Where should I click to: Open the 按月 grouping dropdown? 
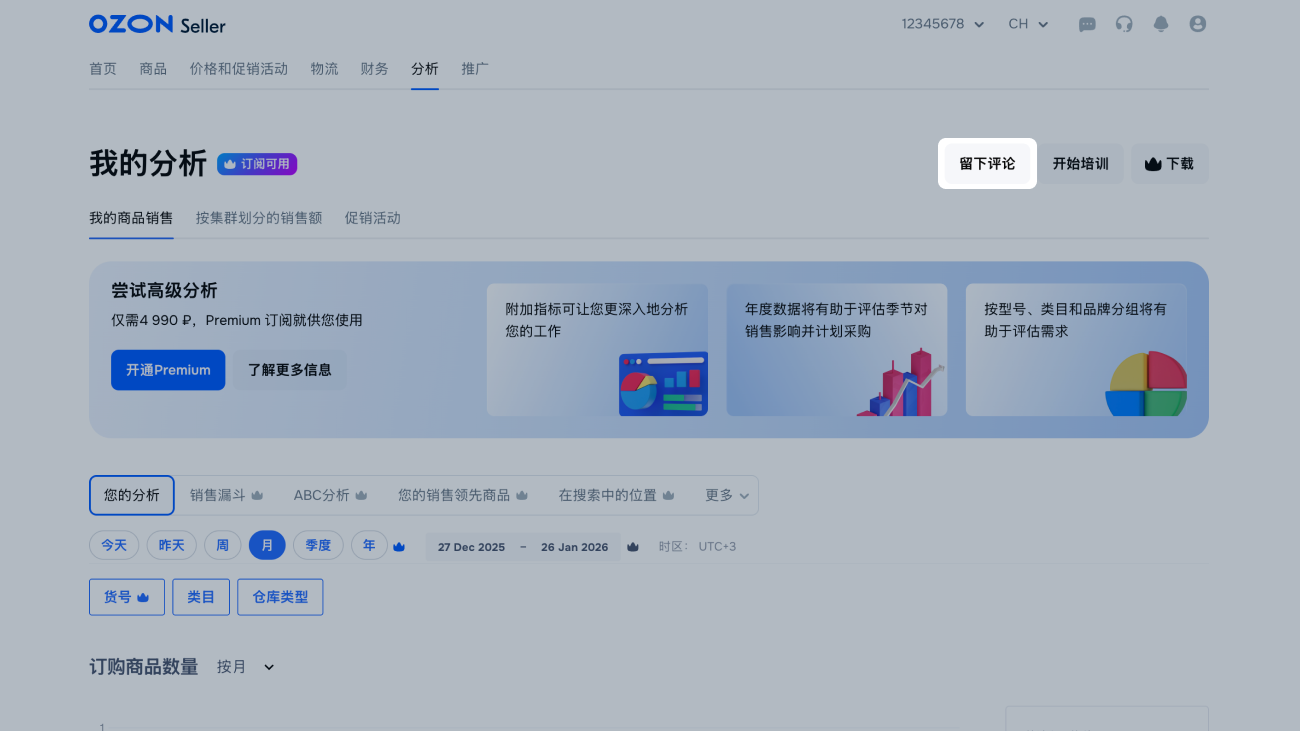point(245,667)
